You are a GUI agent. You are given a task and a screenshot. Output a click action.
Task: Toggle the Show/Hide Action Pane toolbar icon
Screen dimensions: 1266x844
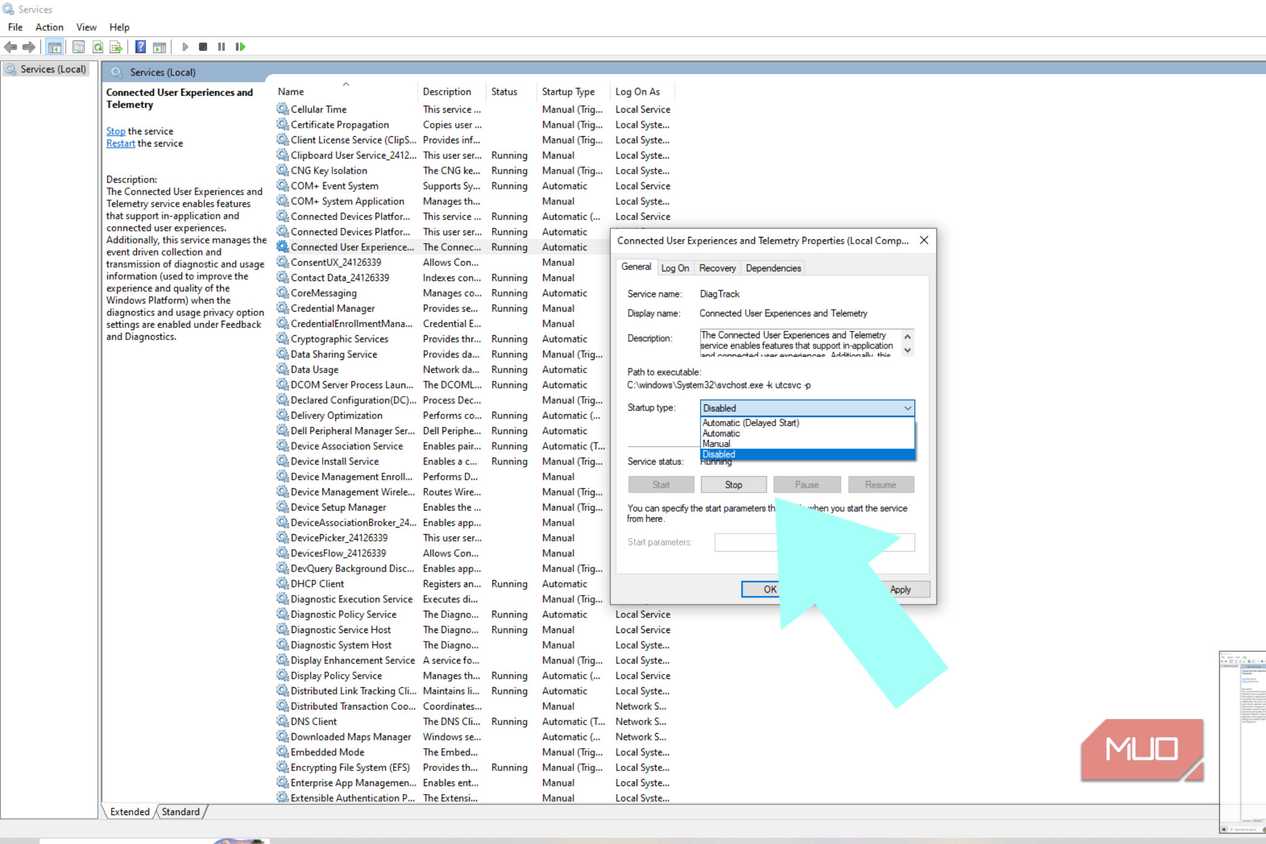[x=159, y=47]
